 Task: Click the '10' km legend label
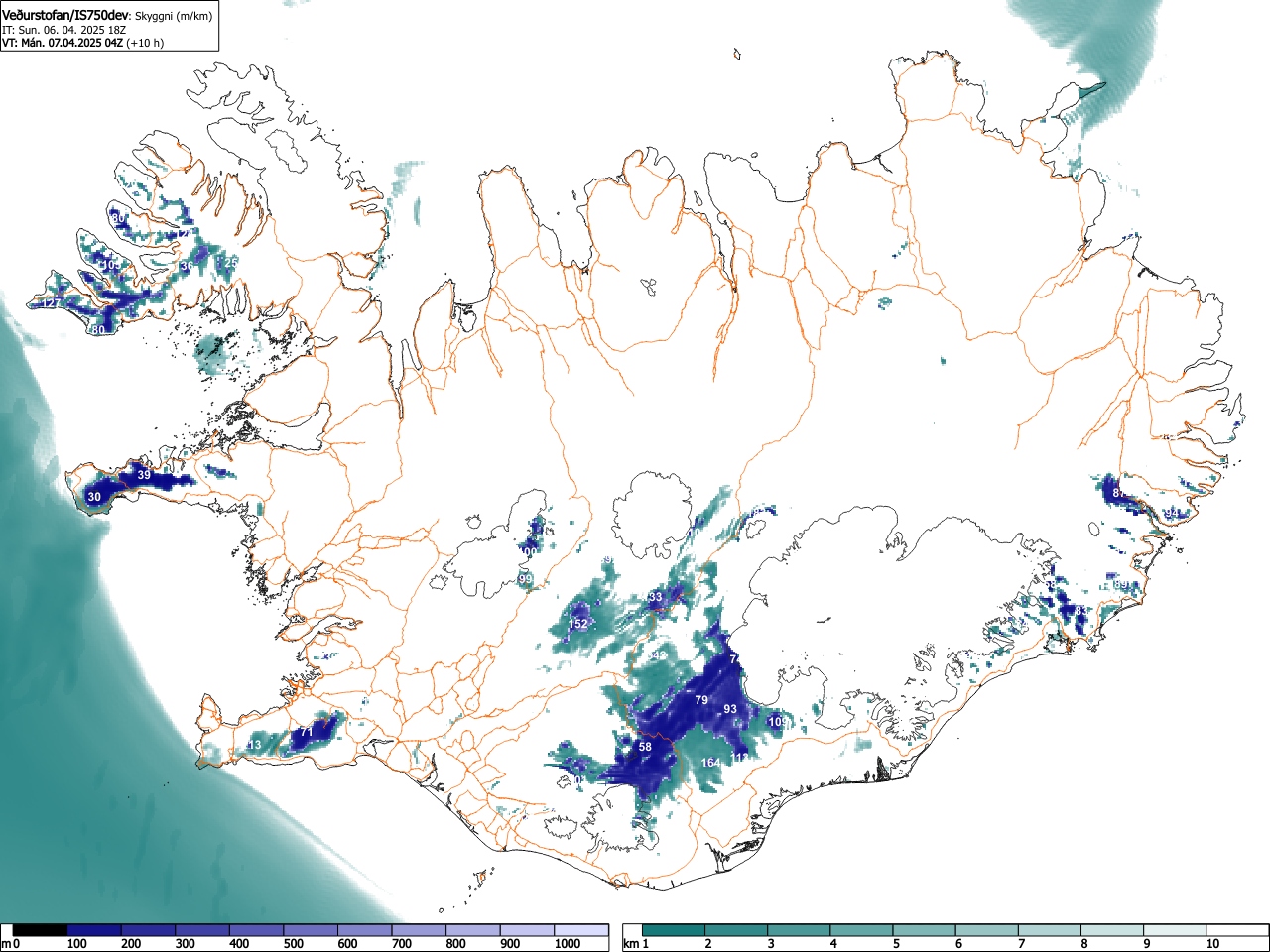pyautogui.click(x=1212, y=944)
